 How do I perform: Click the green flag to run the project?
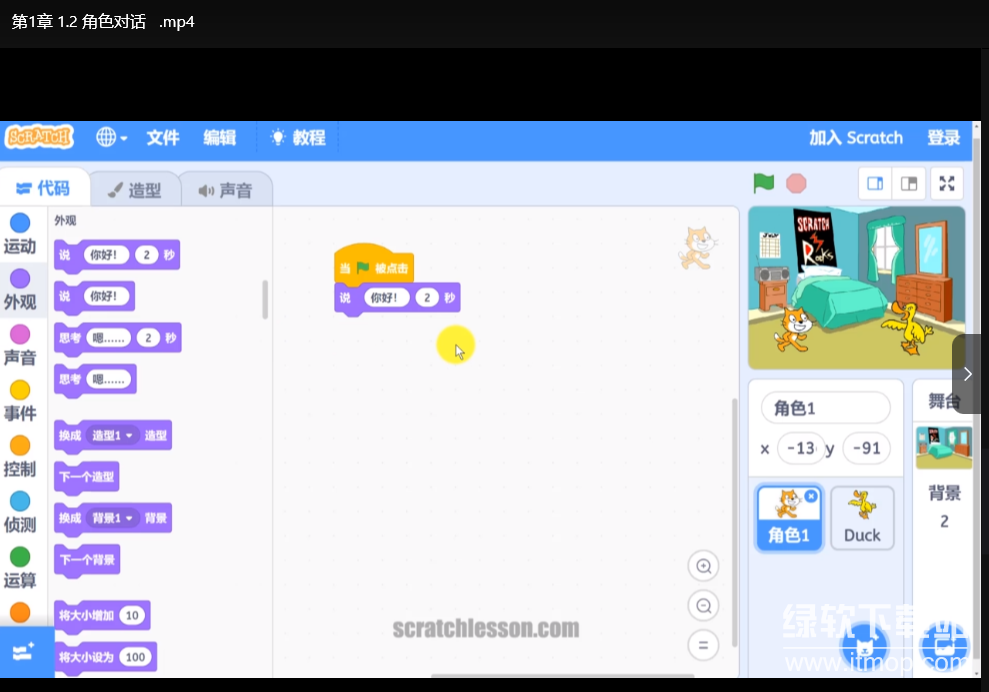[x=764, y=183]
